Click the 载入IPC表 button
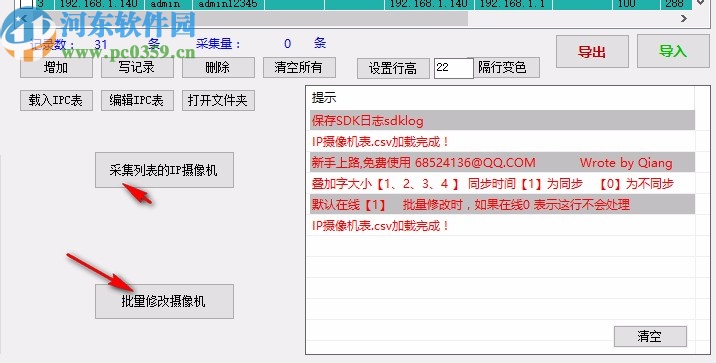 pyautogui.click(x=56, y=100)
